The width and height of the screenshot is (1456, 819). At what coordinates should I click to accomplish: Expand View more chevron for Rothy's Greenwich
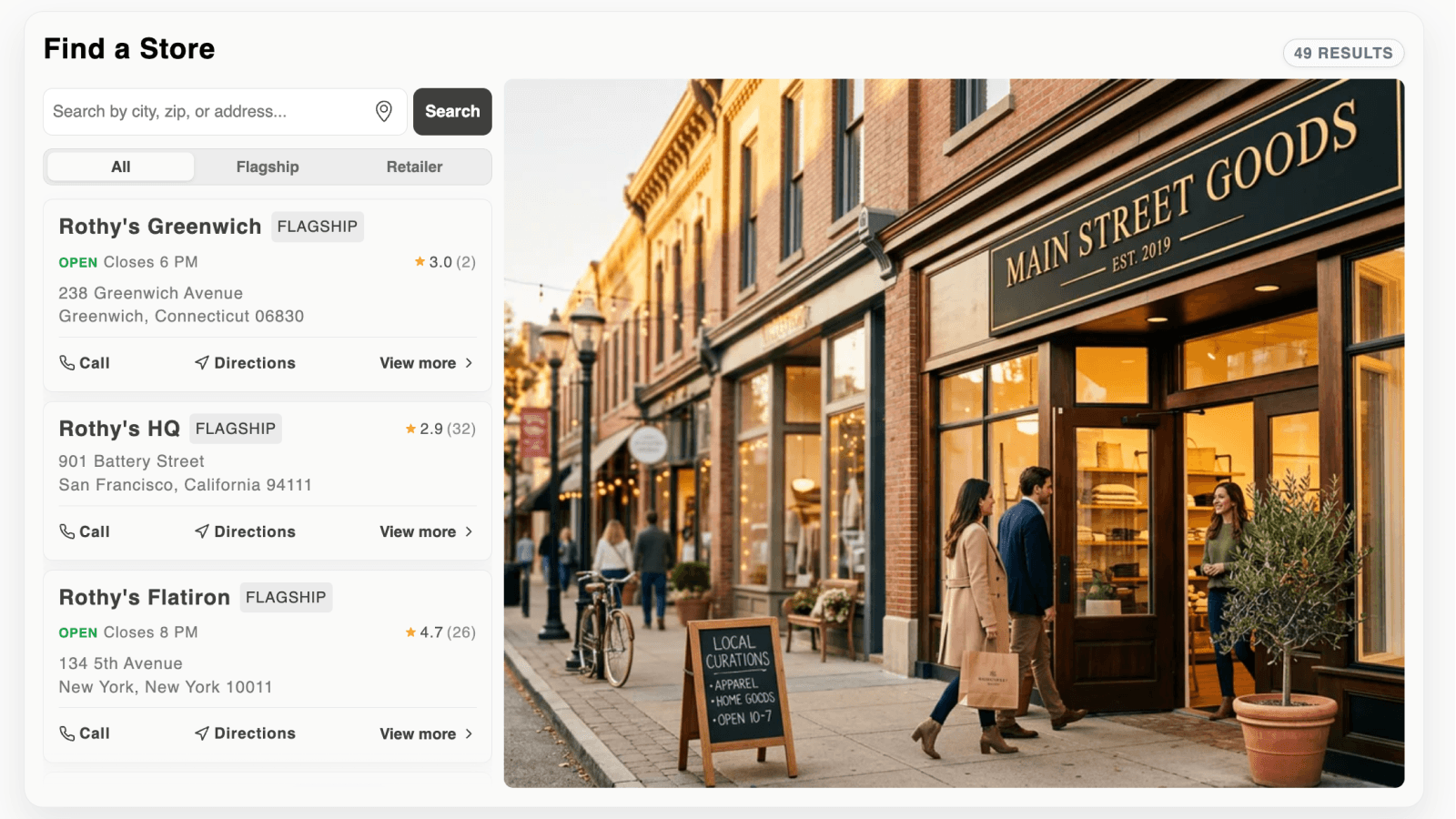(x=469, y=363)
